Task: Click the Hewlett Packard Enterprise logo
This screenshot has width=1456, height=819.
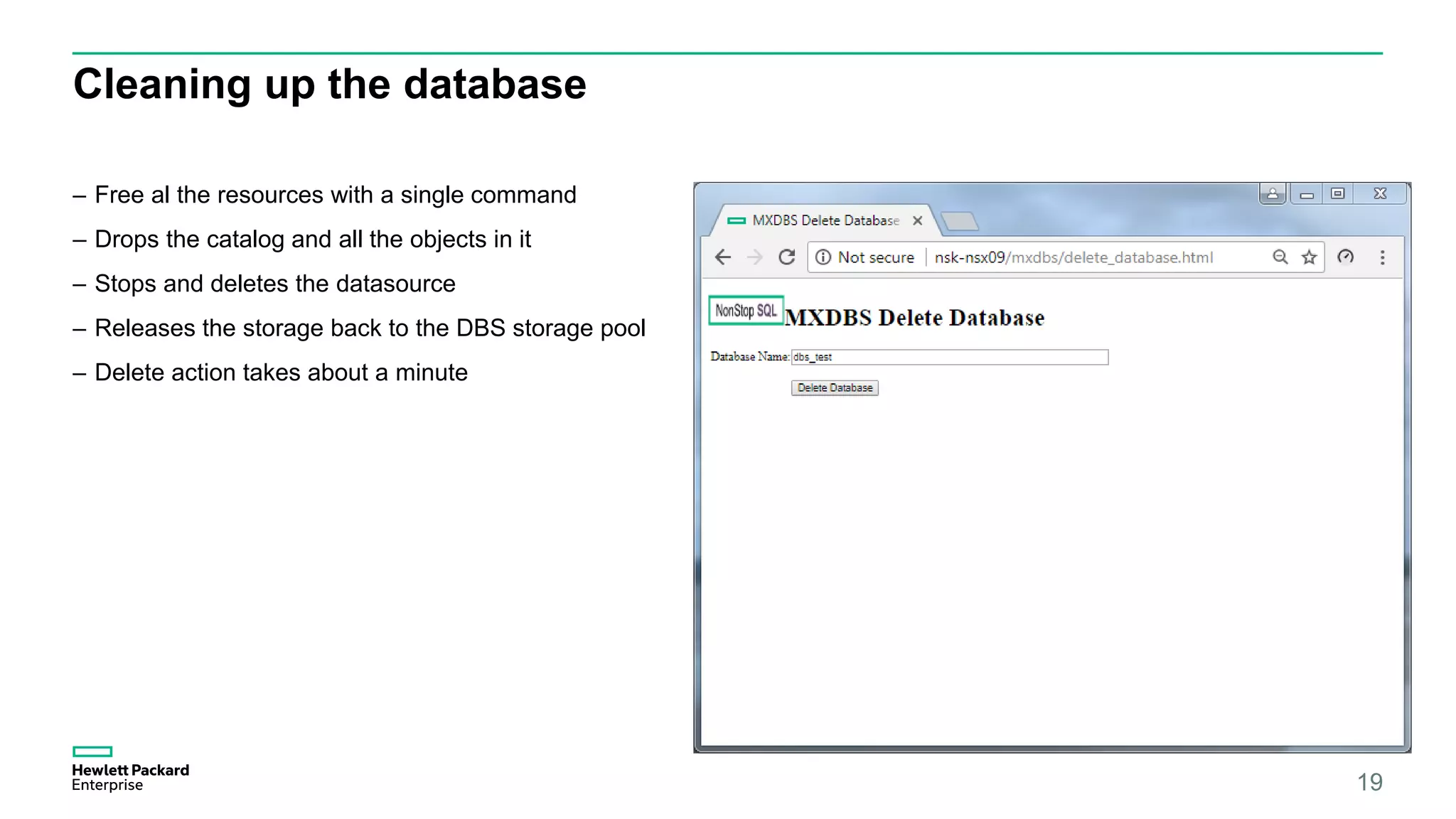Action: tap(130, 769)
